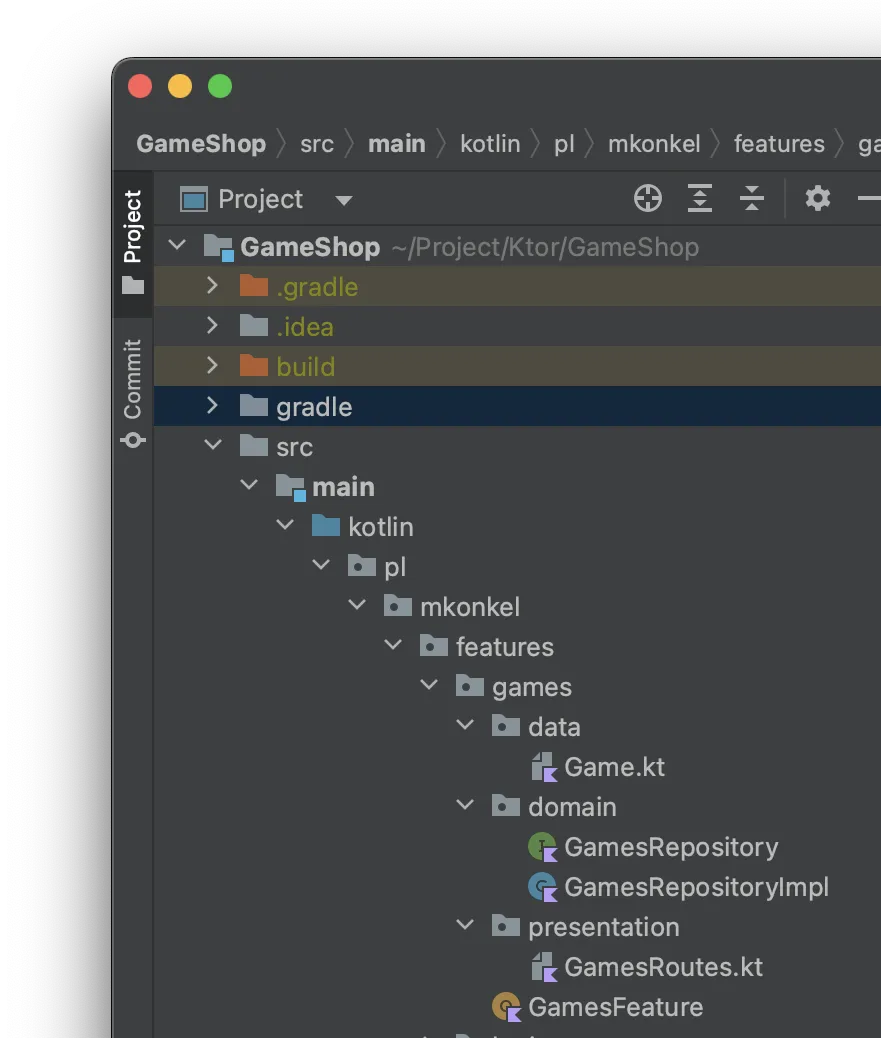881x1038 pixels.
Task: Collapse the kotlin source folder
Action: (x=285, y=525)
